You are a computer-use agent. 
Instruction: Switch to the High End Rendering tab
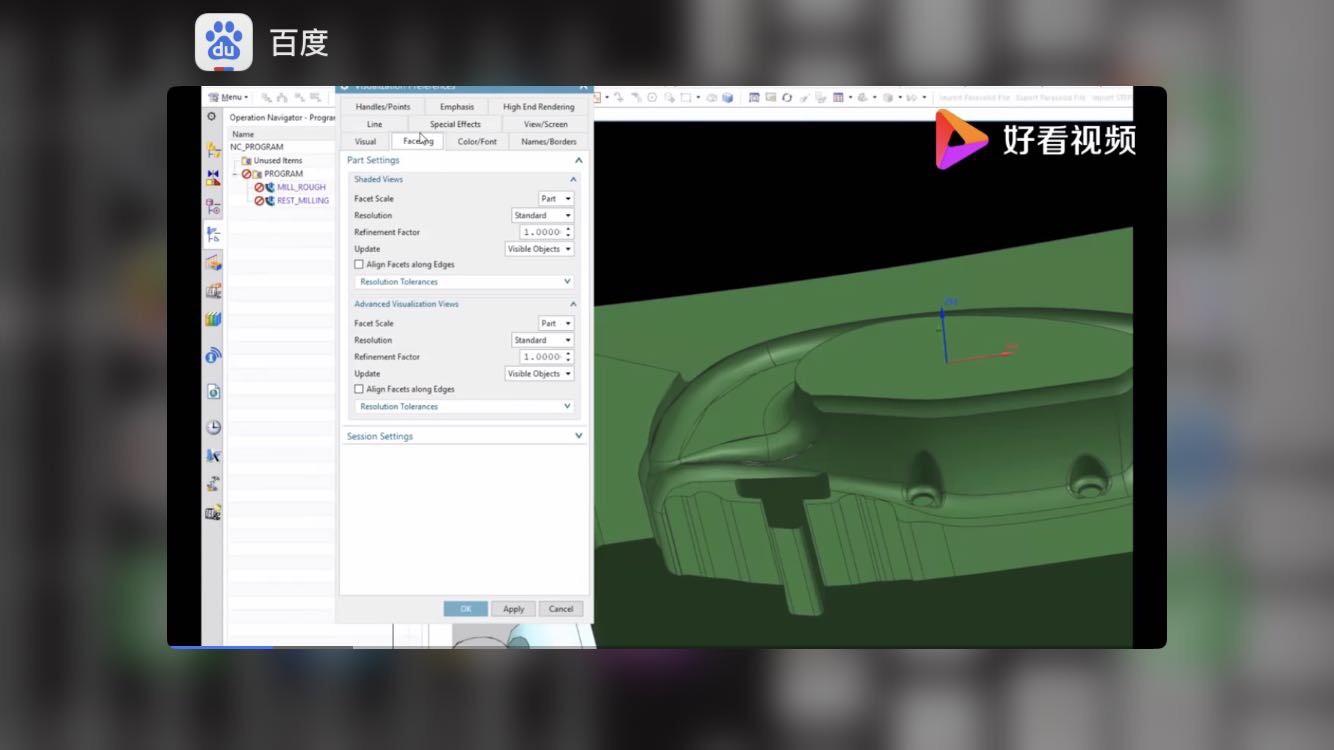click(x=539, y=107)
